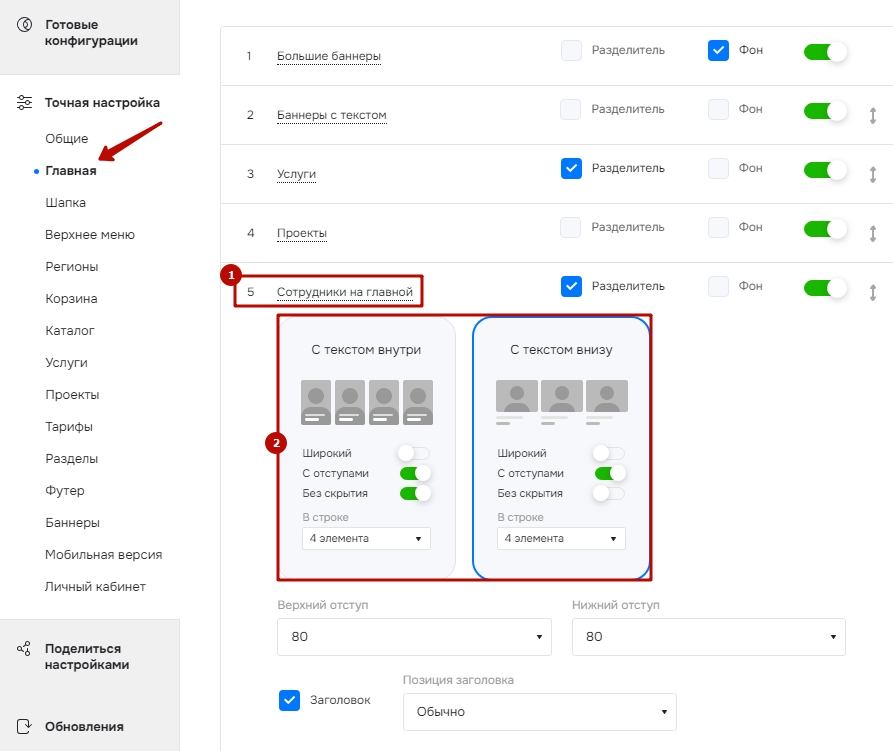The height and width of the screenshot is (751, 893).
Task: Disable the green toggle for Услуги row
Action: [825, 170]
